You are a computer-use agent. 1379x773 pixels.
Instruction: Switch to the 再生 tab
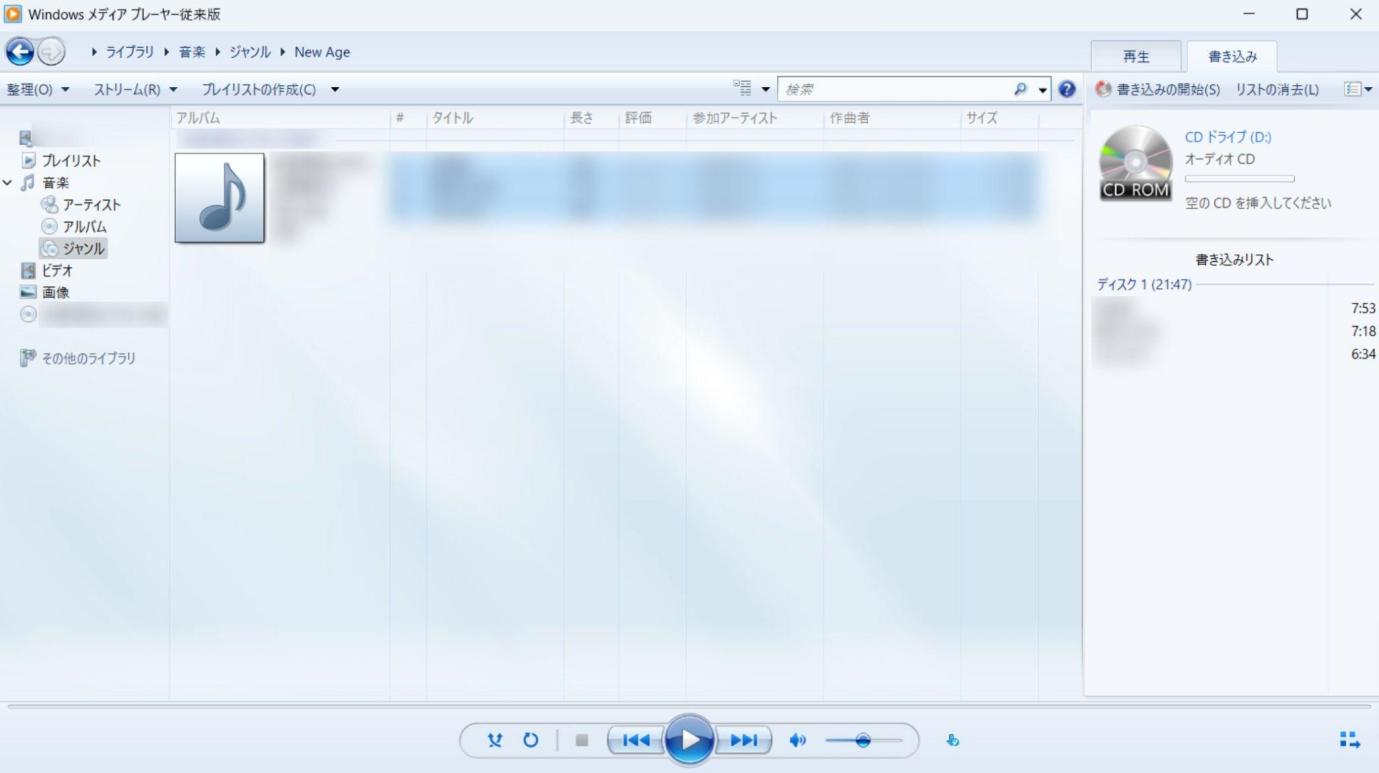pyautogui.click(x=1136, y=57)
